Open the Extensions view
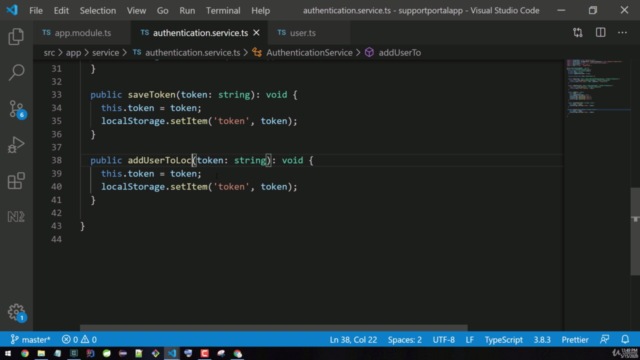The height and width of the screenshot is (360, 640). coord(16,180)
